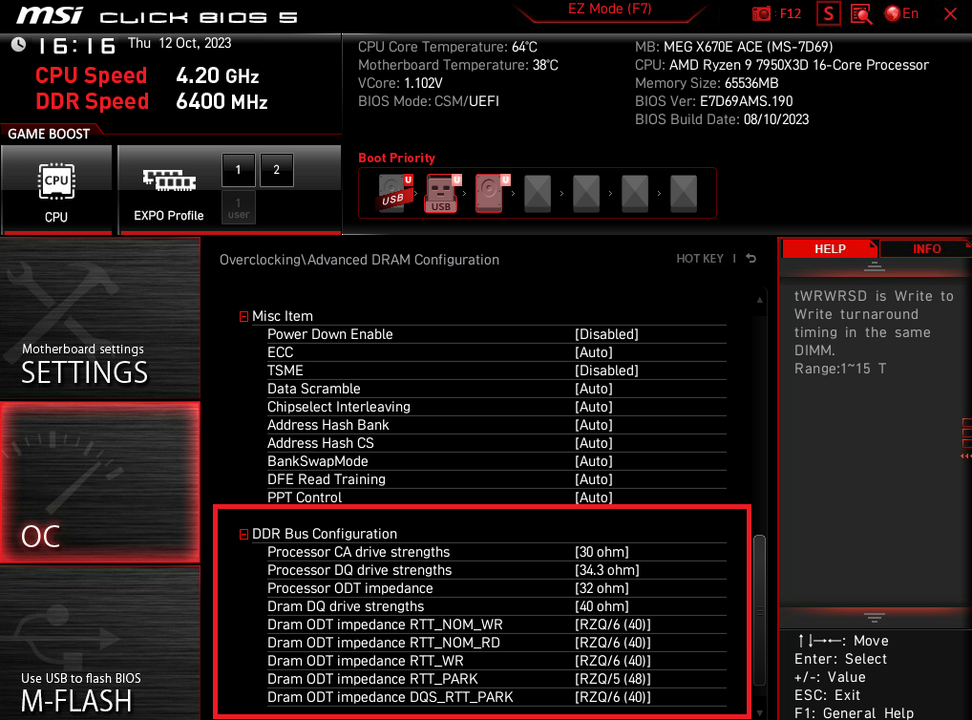Collapse the DDR Bus Configuration section
This screenshot has height=720, width=972.
click(x=243, y=534)
